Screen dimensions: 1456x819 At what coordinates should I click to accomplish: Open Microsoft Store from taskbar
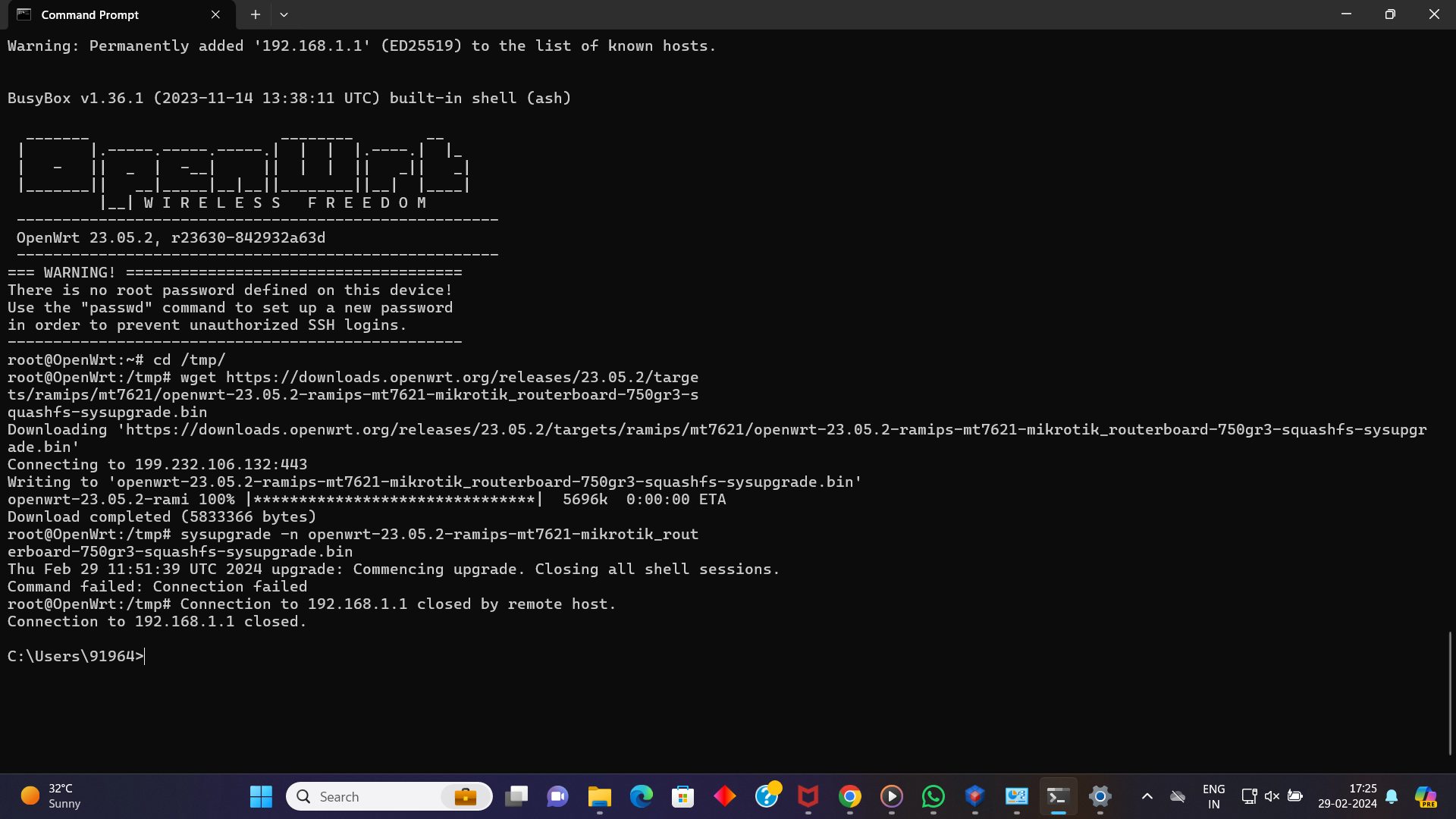(x=682, y=796)
